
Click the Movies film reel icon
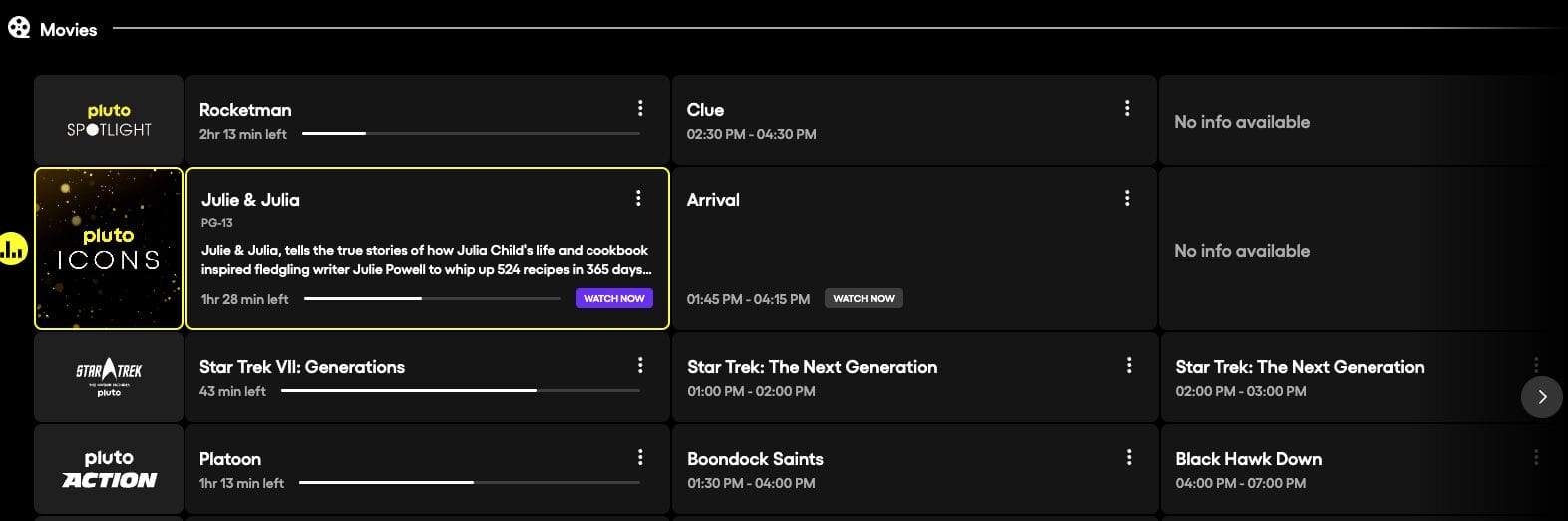coord(19,28)
